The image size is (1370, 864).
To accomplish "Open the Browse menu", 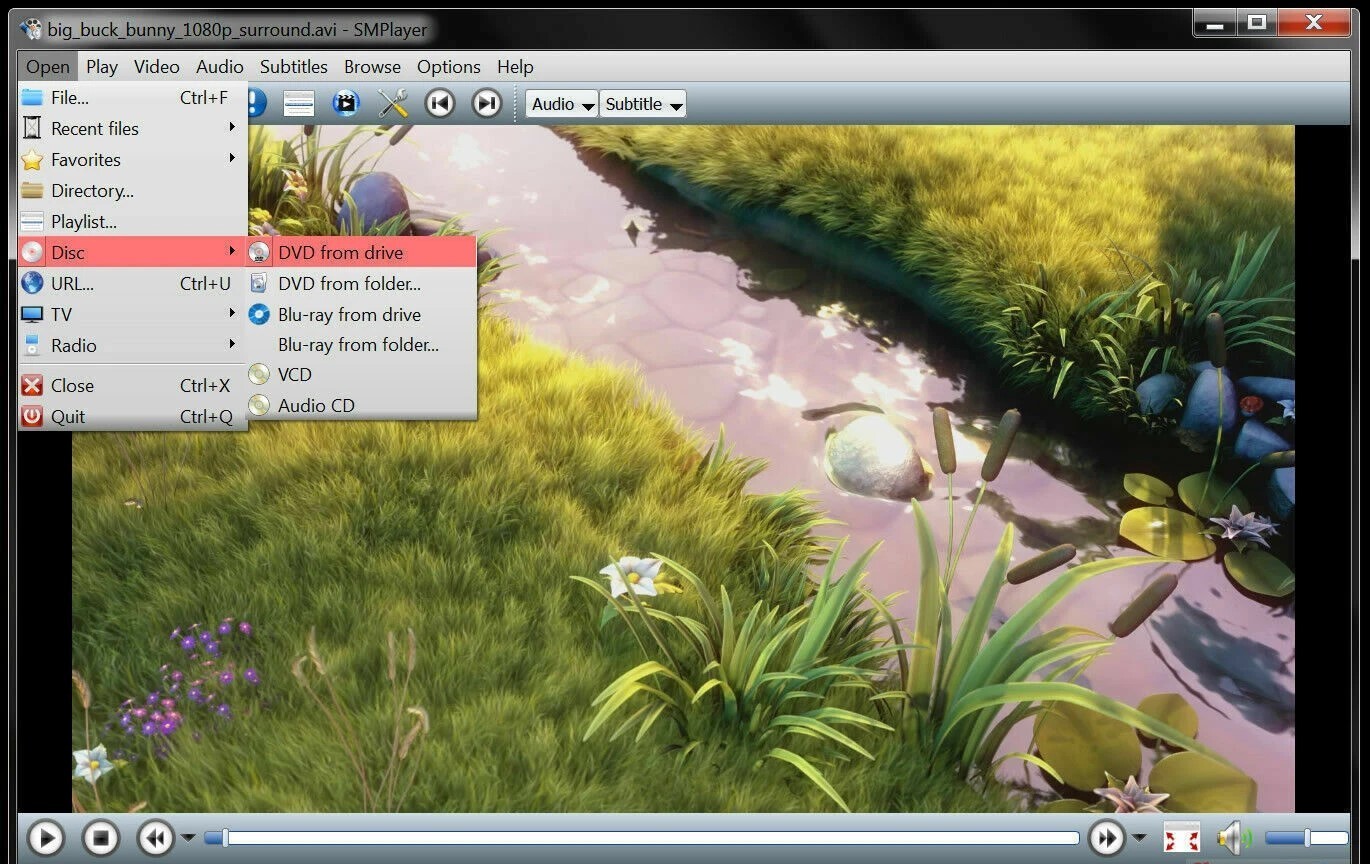I will (x=372, y=67).
